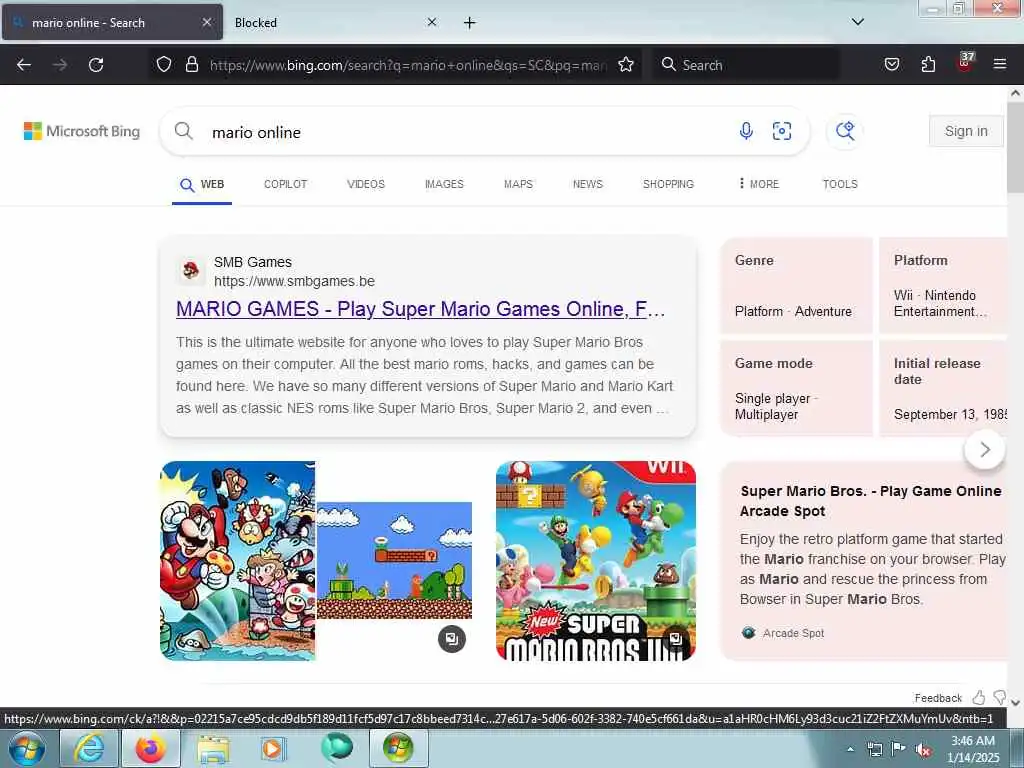Open the NEWS results tab
Screen dimensions: 1024x768
[588, 184]
